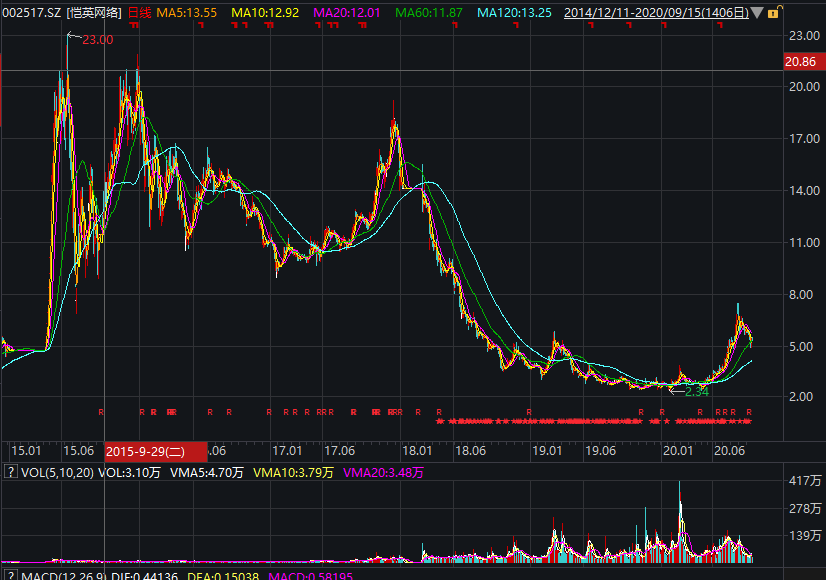Open the VOL(5,10,20) indicator settings
This screenshot has width=826, height=580.
[56, 473]
